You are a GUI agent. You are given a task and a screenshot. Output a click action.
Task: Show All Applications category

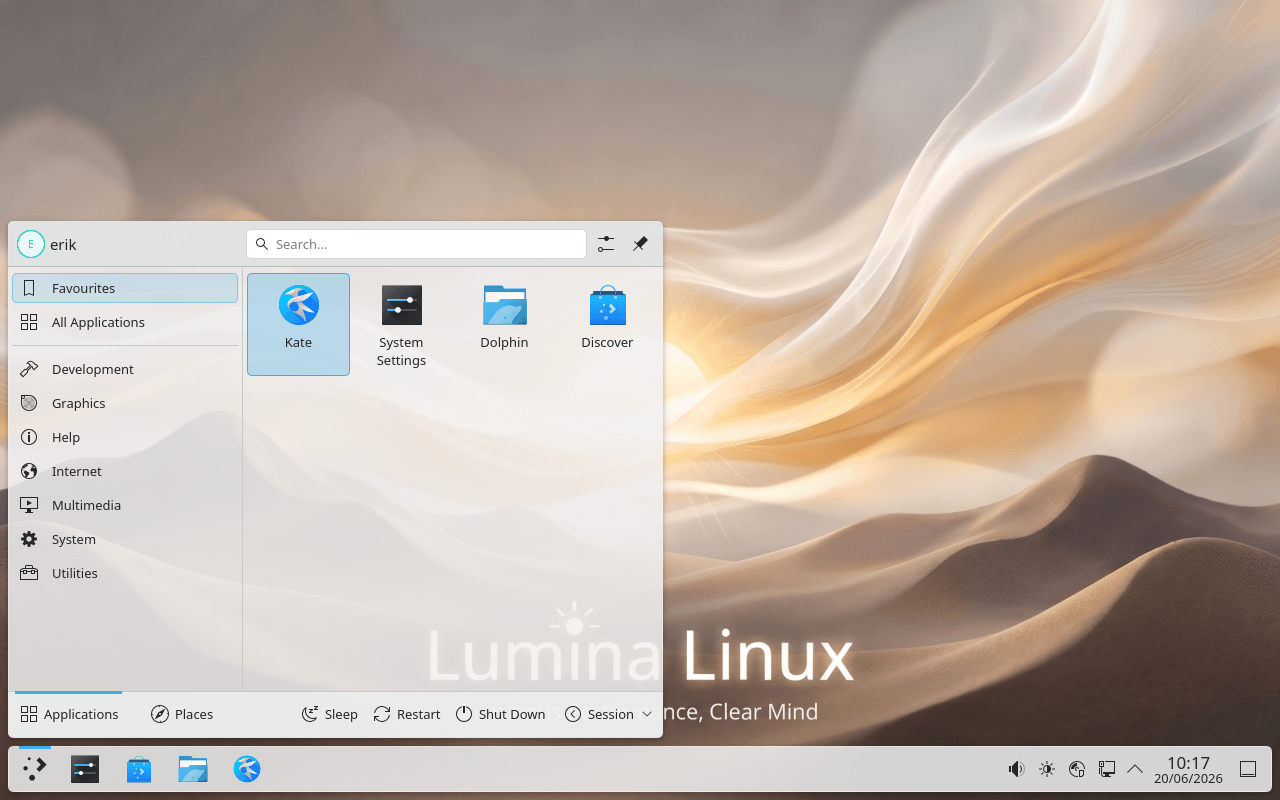pyautogui.click(x=125, y=322)
